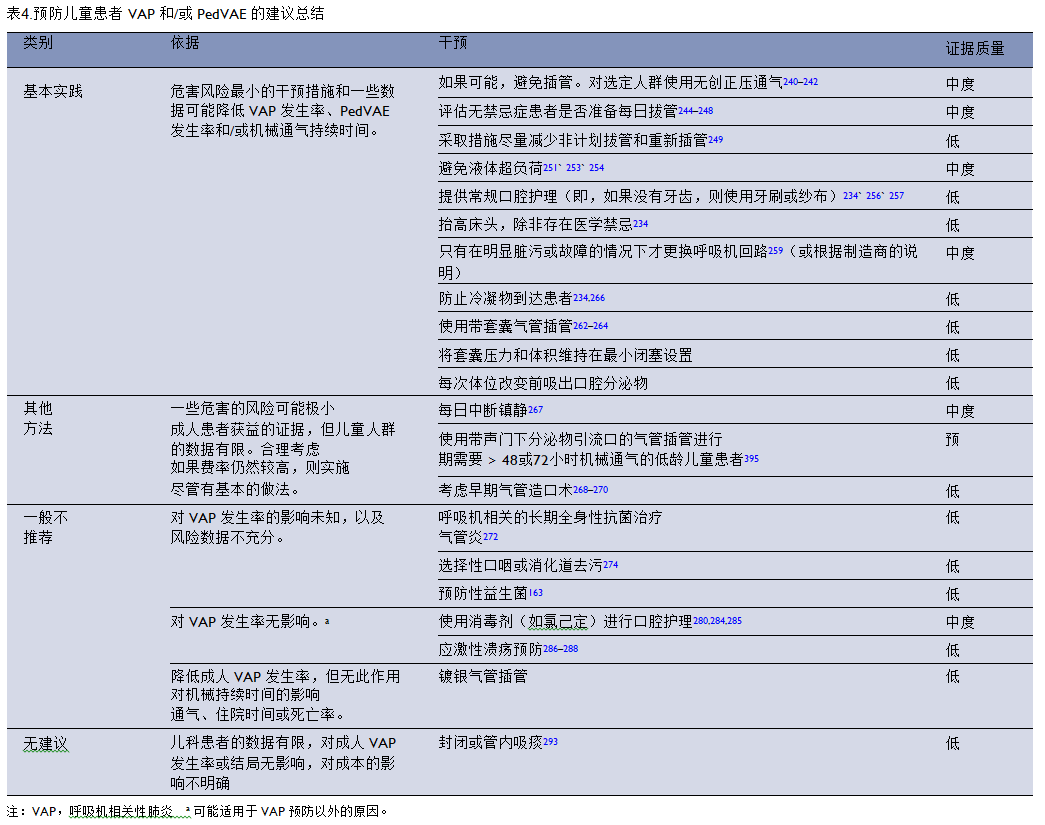Screen dimensions: 1045x825
Task: Select the 基本实践 category cell
Action: click(x=53, y=91)
